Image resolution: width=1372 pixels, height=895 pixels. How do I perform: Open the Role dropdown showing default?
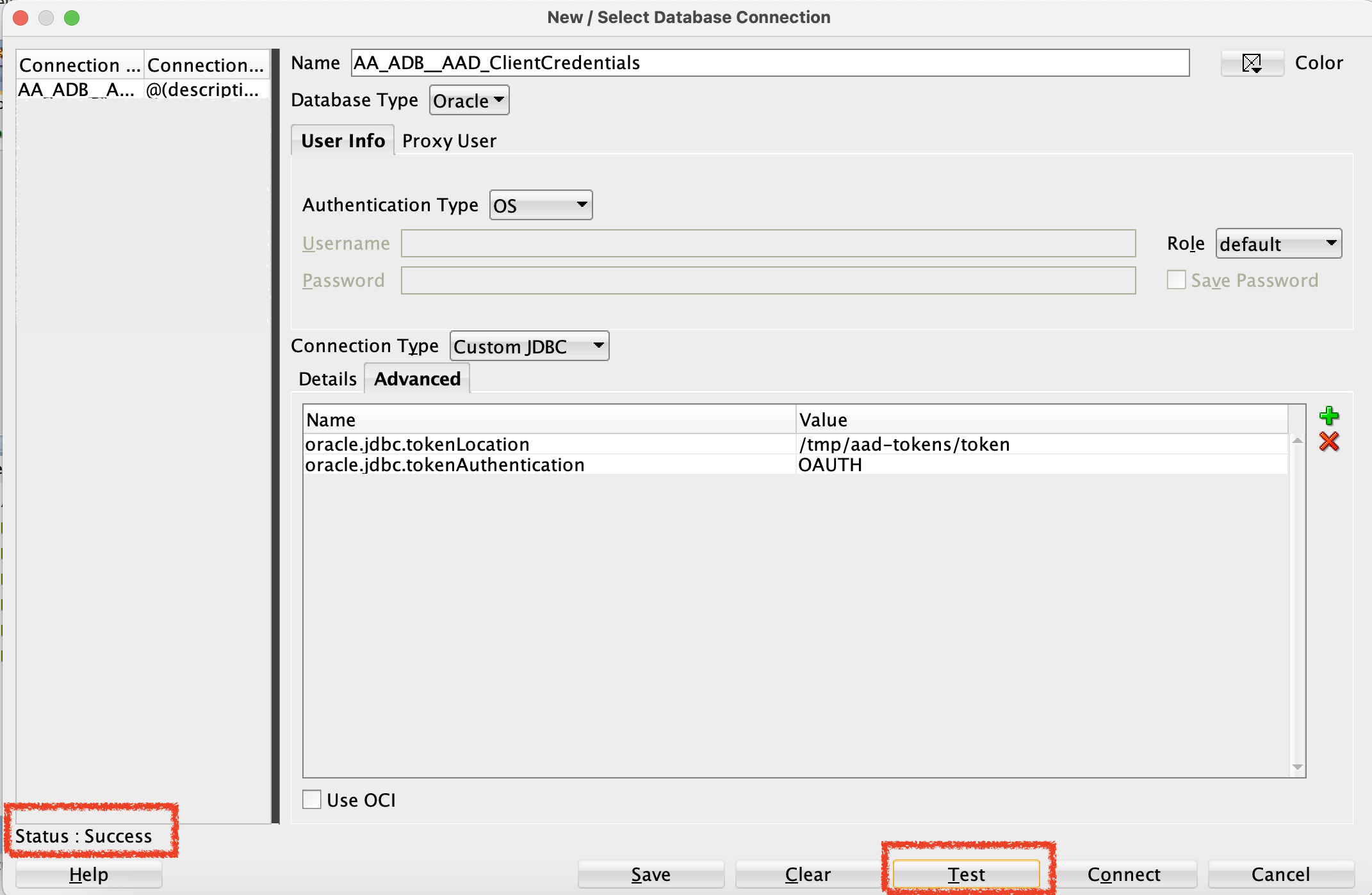(1278, 243)
